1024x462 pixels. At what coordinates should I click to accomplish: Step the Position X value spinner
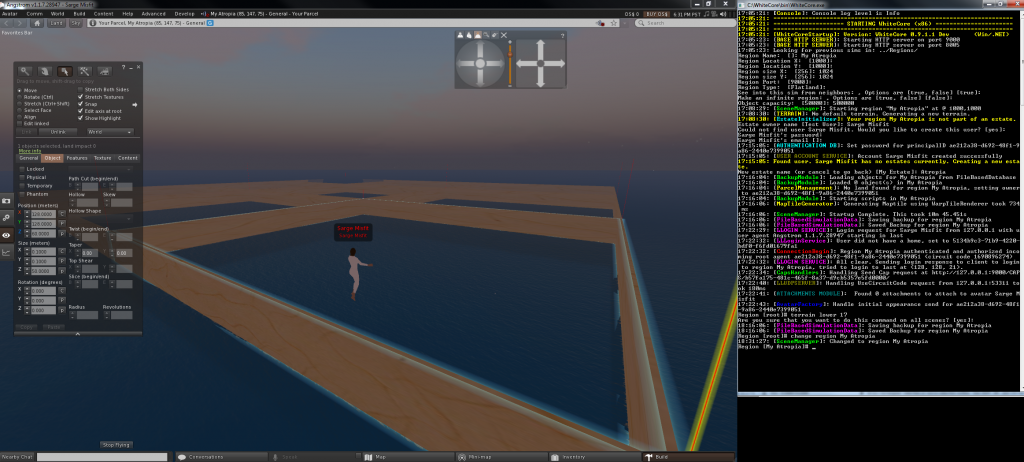click(x=27, y=214)
